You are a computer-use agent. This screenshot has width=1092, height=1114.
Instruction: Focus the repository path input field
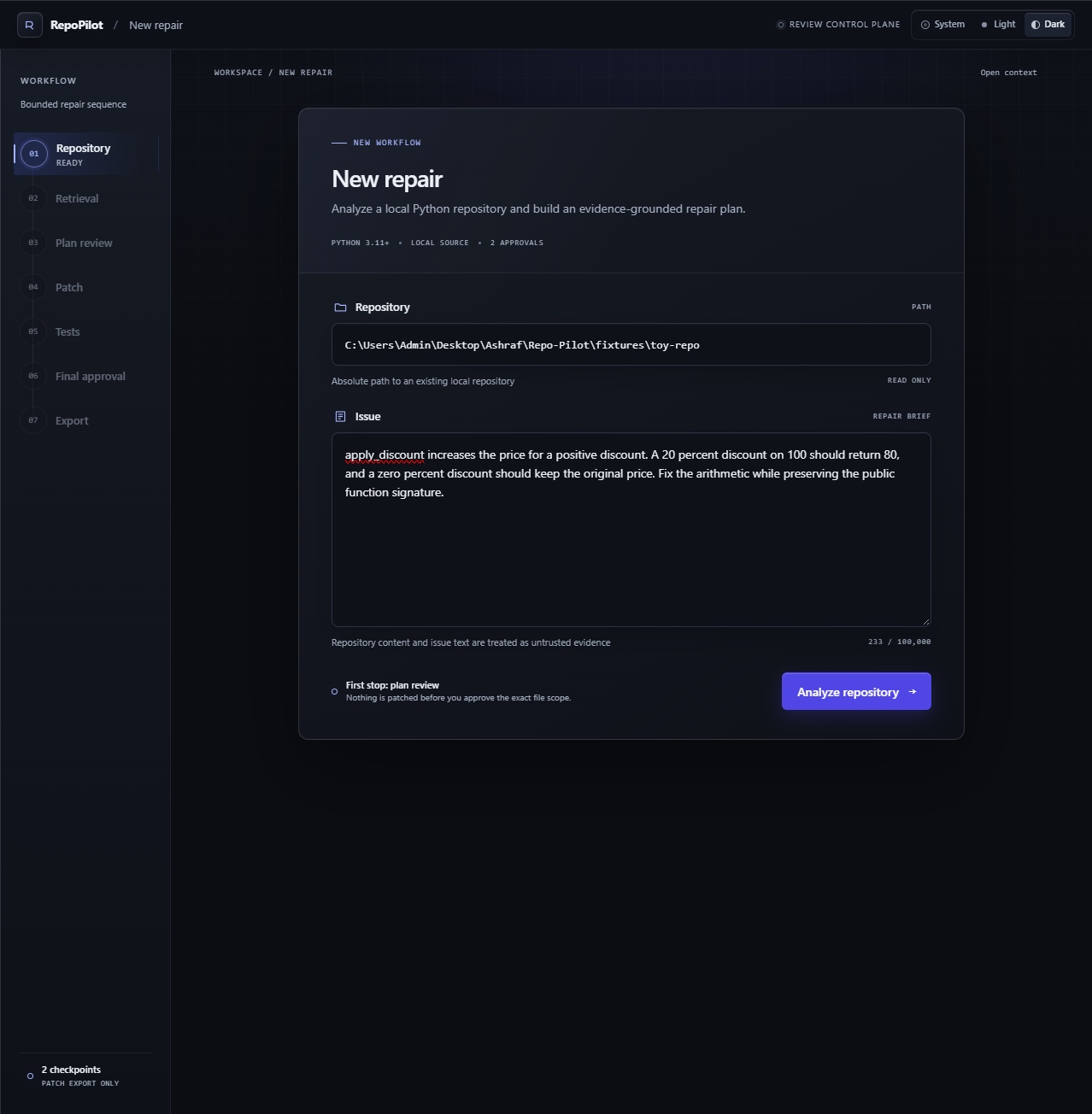coord(631,344)
